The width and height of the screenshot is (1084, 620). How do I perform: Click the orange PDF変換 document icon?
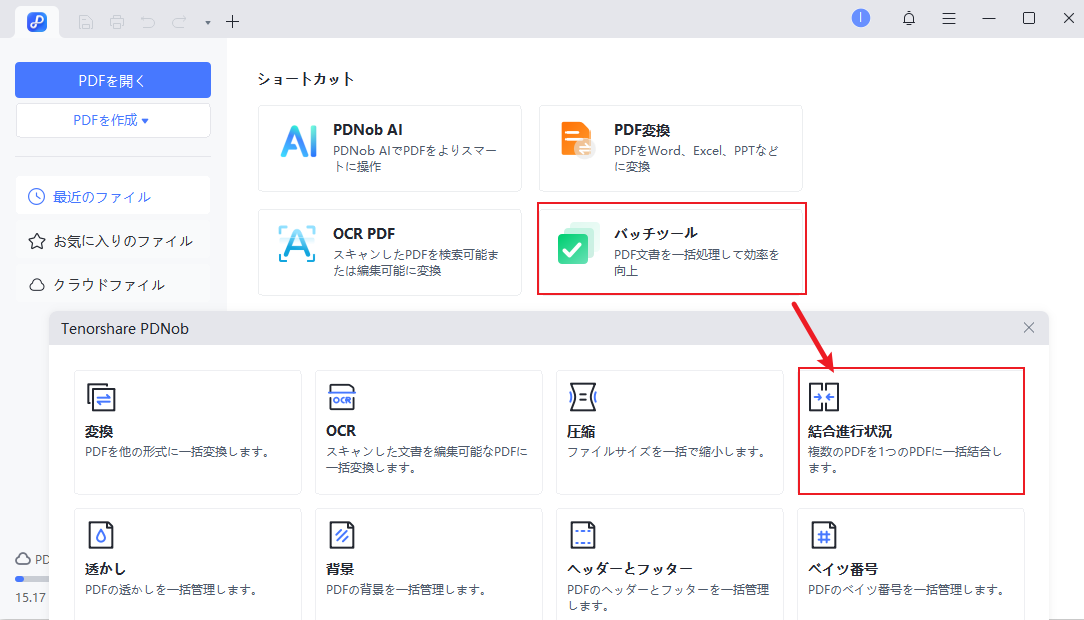577,140
